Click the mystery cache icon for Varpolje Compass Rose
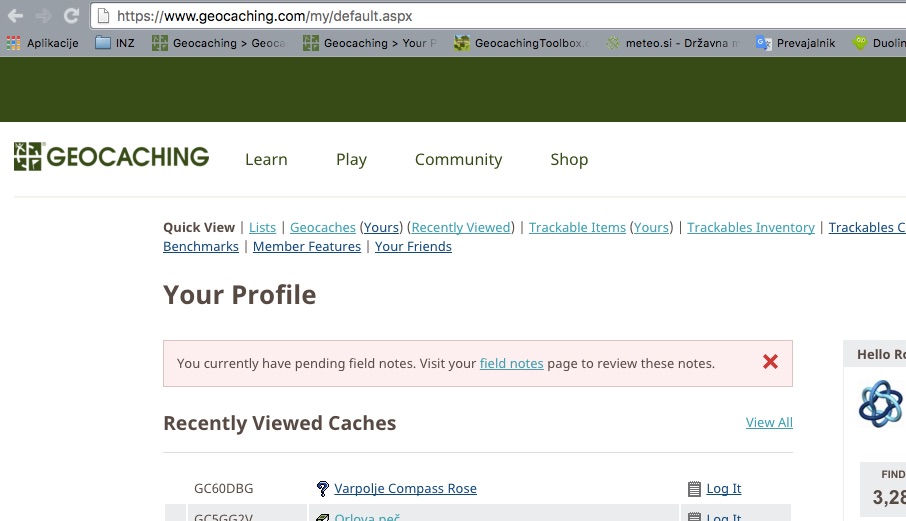 (x=322, y=489)
